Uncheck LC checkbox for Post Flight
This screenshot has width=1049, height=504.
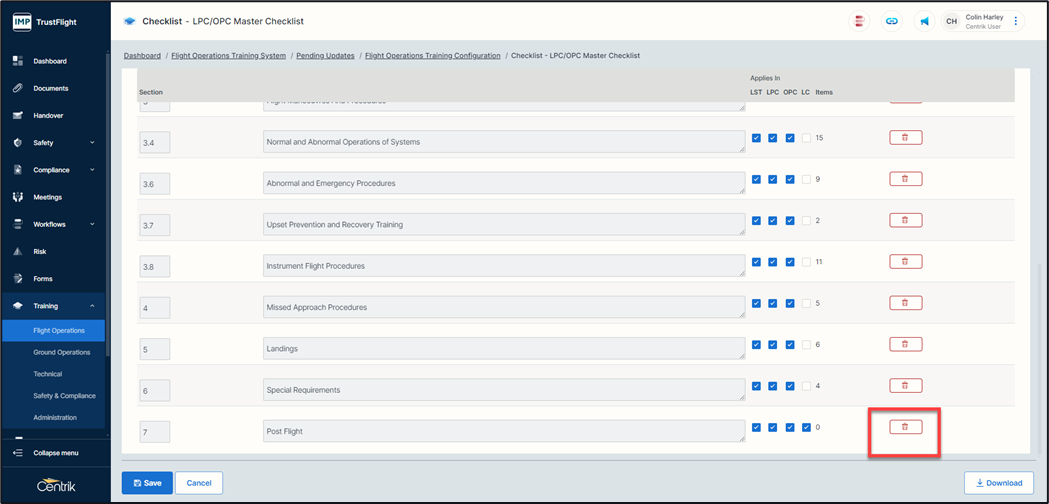click(806, 427)
